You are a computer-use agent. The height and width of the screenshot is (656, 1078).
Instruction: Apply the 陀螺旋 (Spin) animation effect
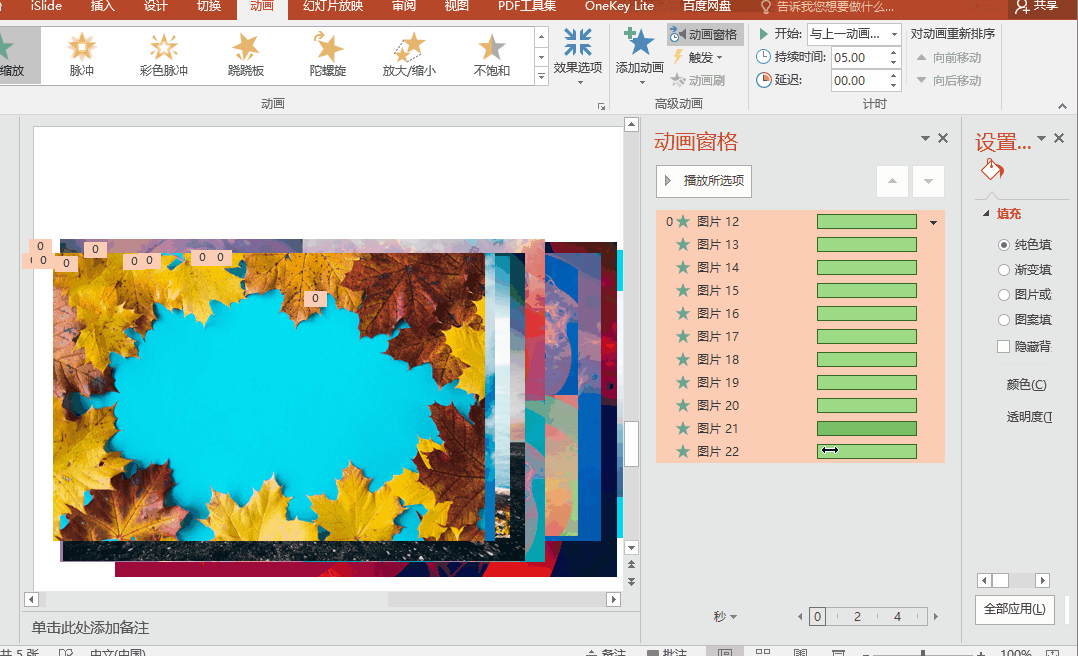pos(327,55)
